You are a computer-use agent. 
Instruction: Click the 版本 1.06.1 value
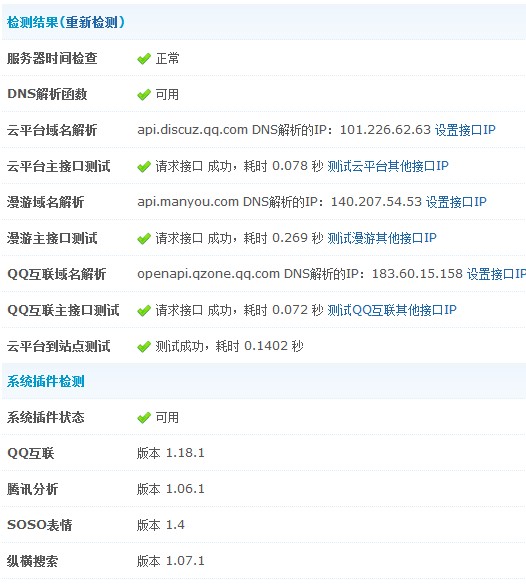coord(170,489)
